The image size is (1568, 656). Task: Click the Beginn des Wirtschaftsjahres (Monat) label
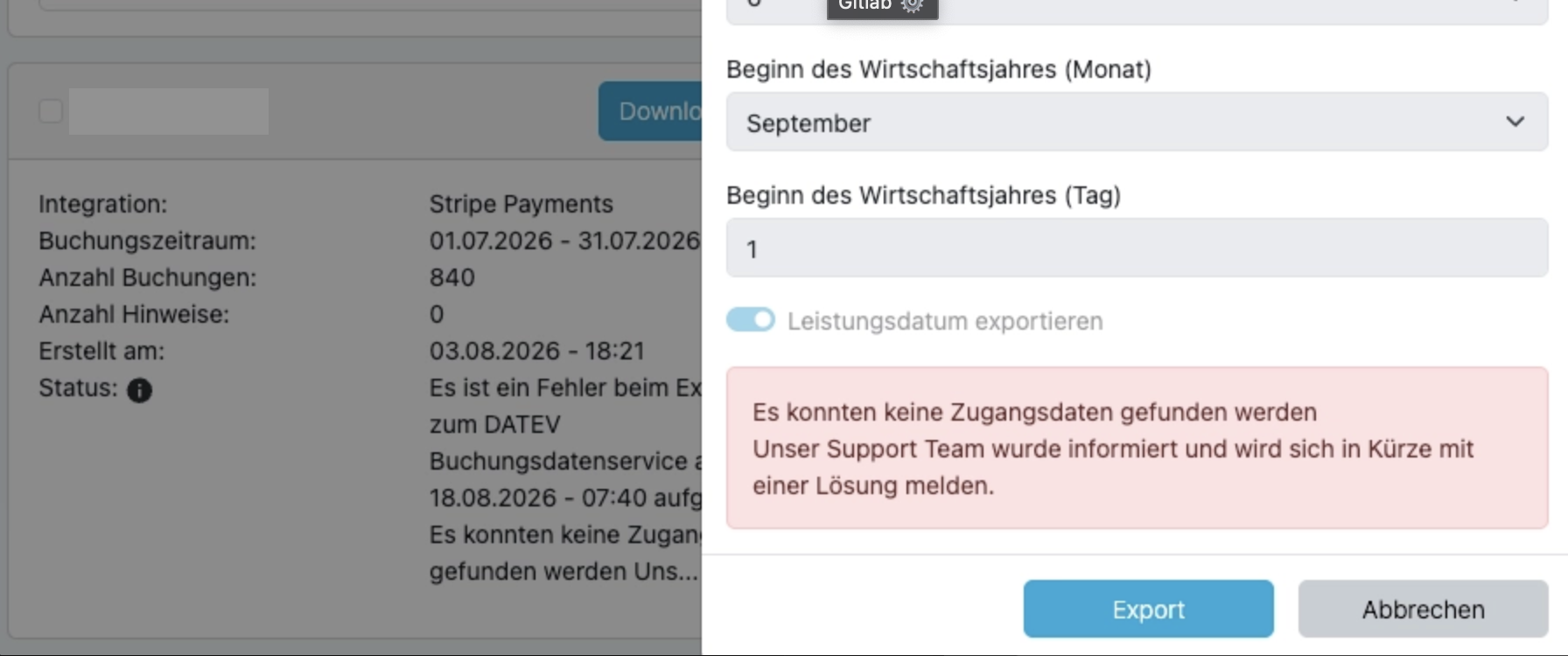point(939,69)
